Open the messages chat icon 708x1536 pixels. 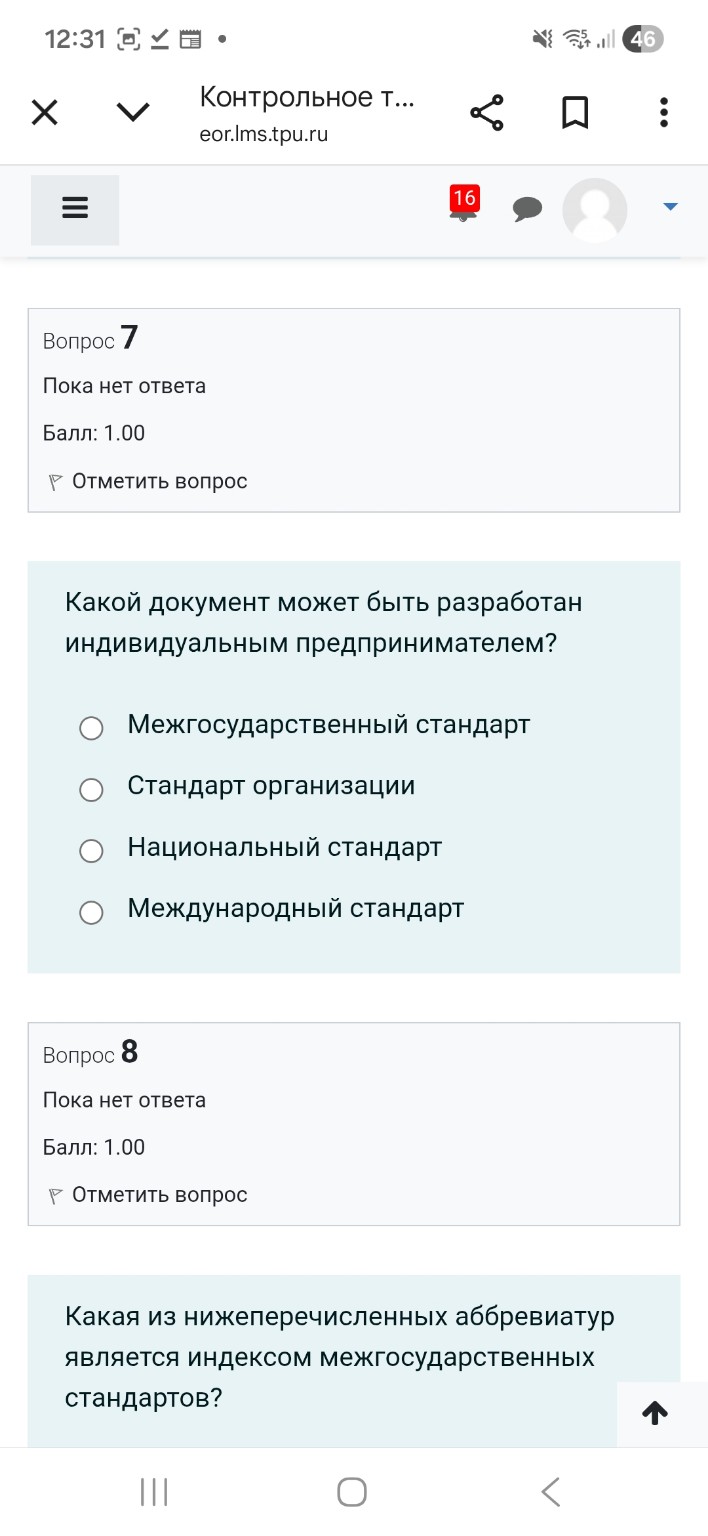(528, 208)
